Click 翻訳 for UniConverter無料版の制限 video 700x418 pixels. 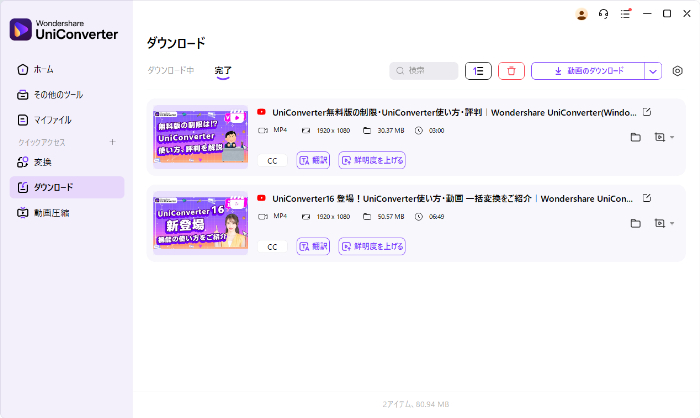pos(313,160)
